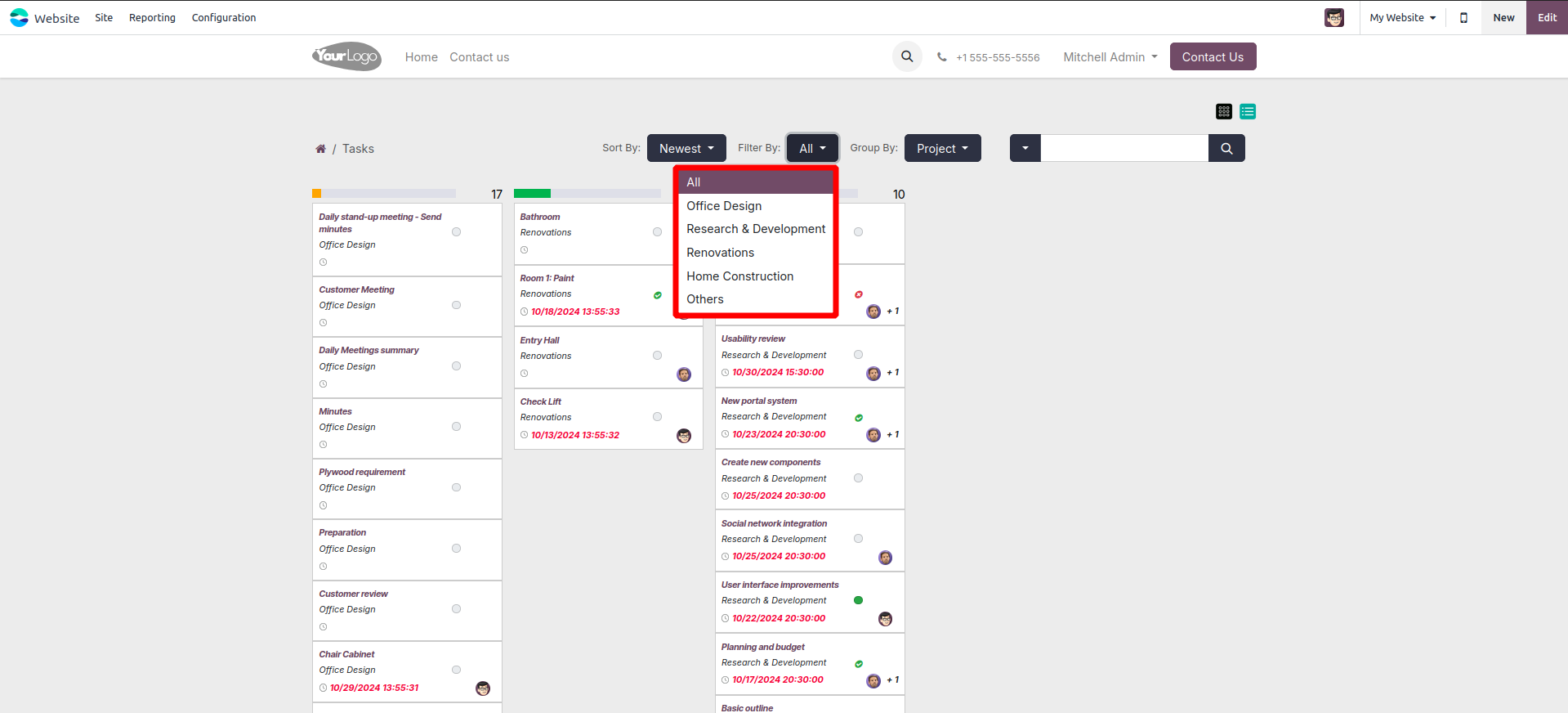The width and height of the screenshot is (1568, 713).
Task: Open the My Website switcher dropdown
Action: coord(1402,17)
